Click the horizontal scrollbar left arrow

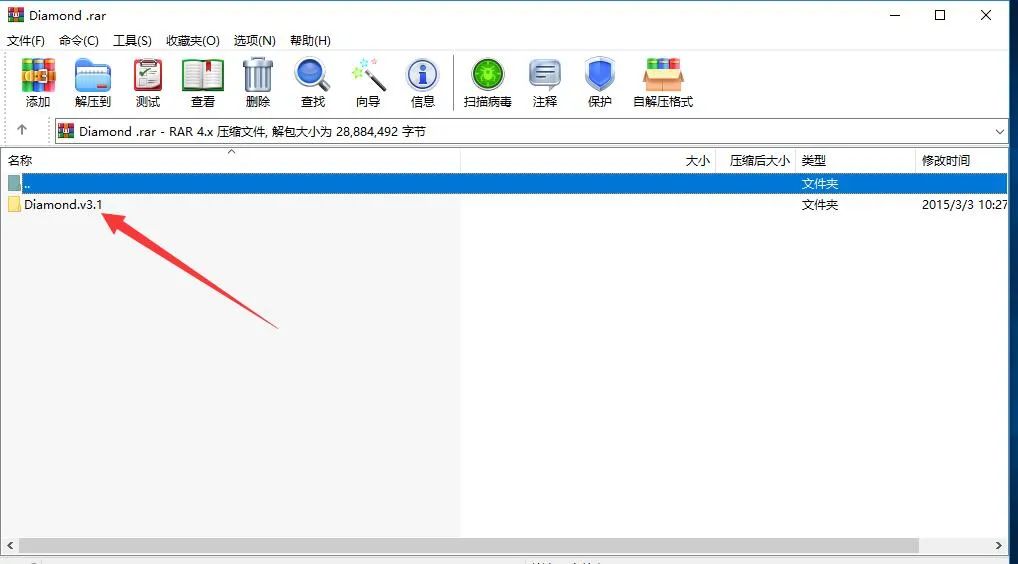click(x=10, y=545)
